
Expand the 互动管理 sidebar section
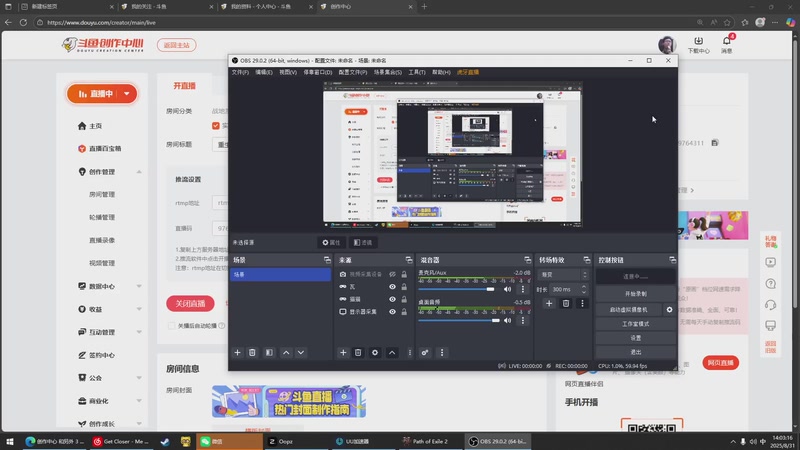click(139, 332)
